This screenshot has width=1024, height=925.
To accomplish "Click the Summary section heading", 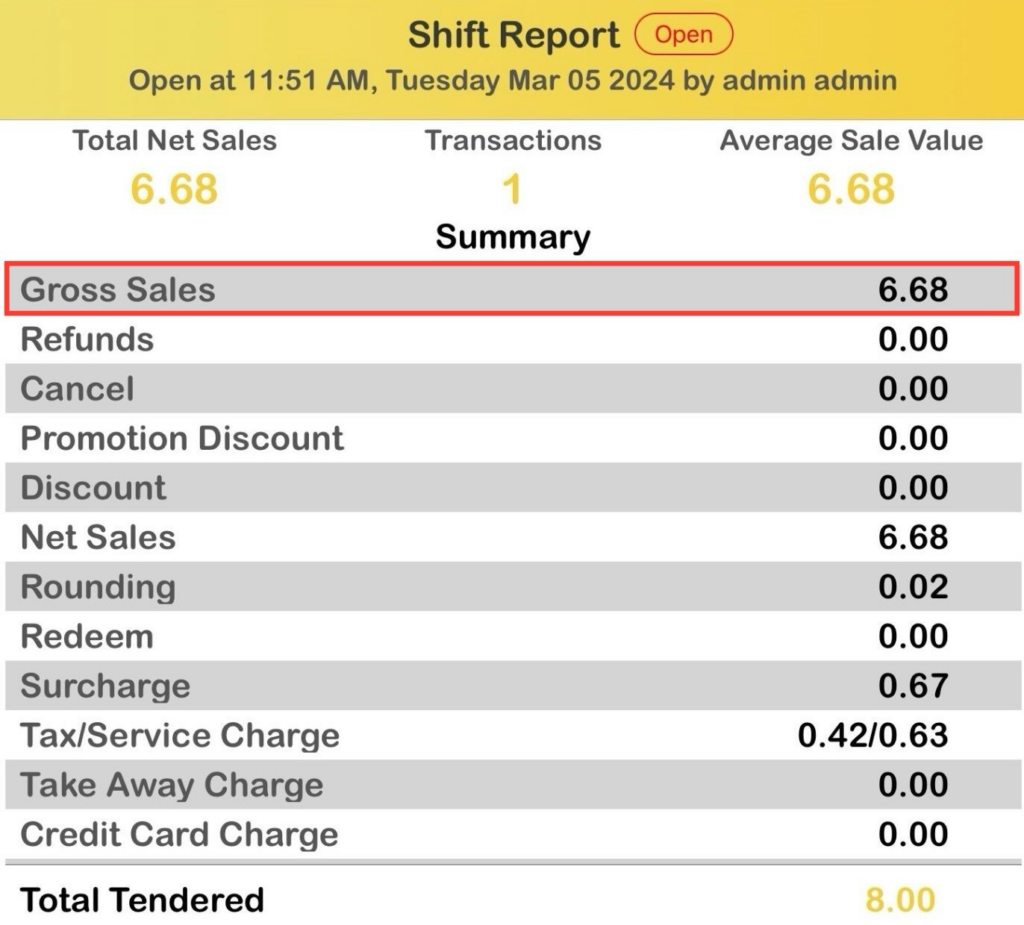I will click(x=513, y=238).
